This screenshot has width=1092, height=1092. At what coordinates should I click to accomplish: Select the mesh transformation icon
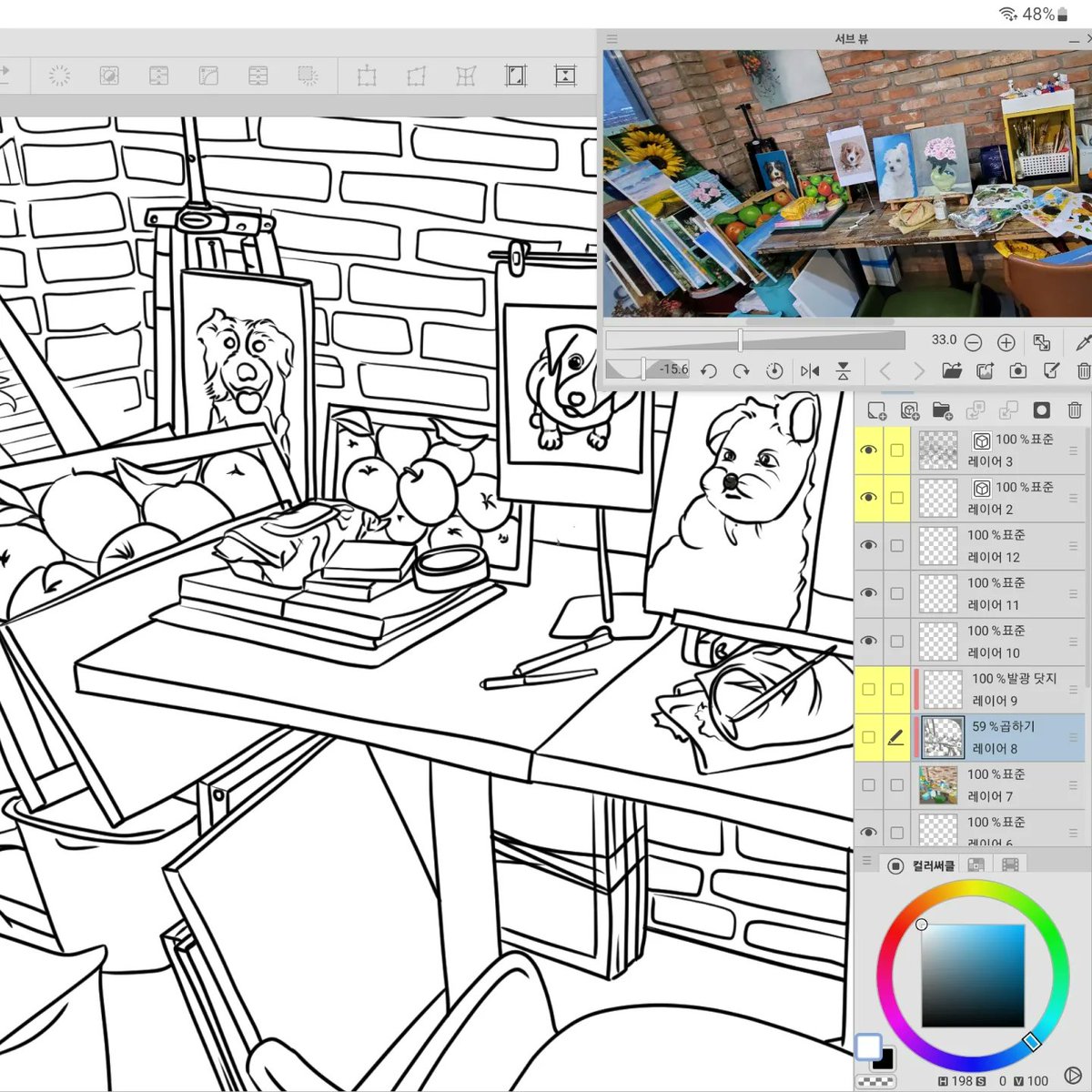[466, 76]
